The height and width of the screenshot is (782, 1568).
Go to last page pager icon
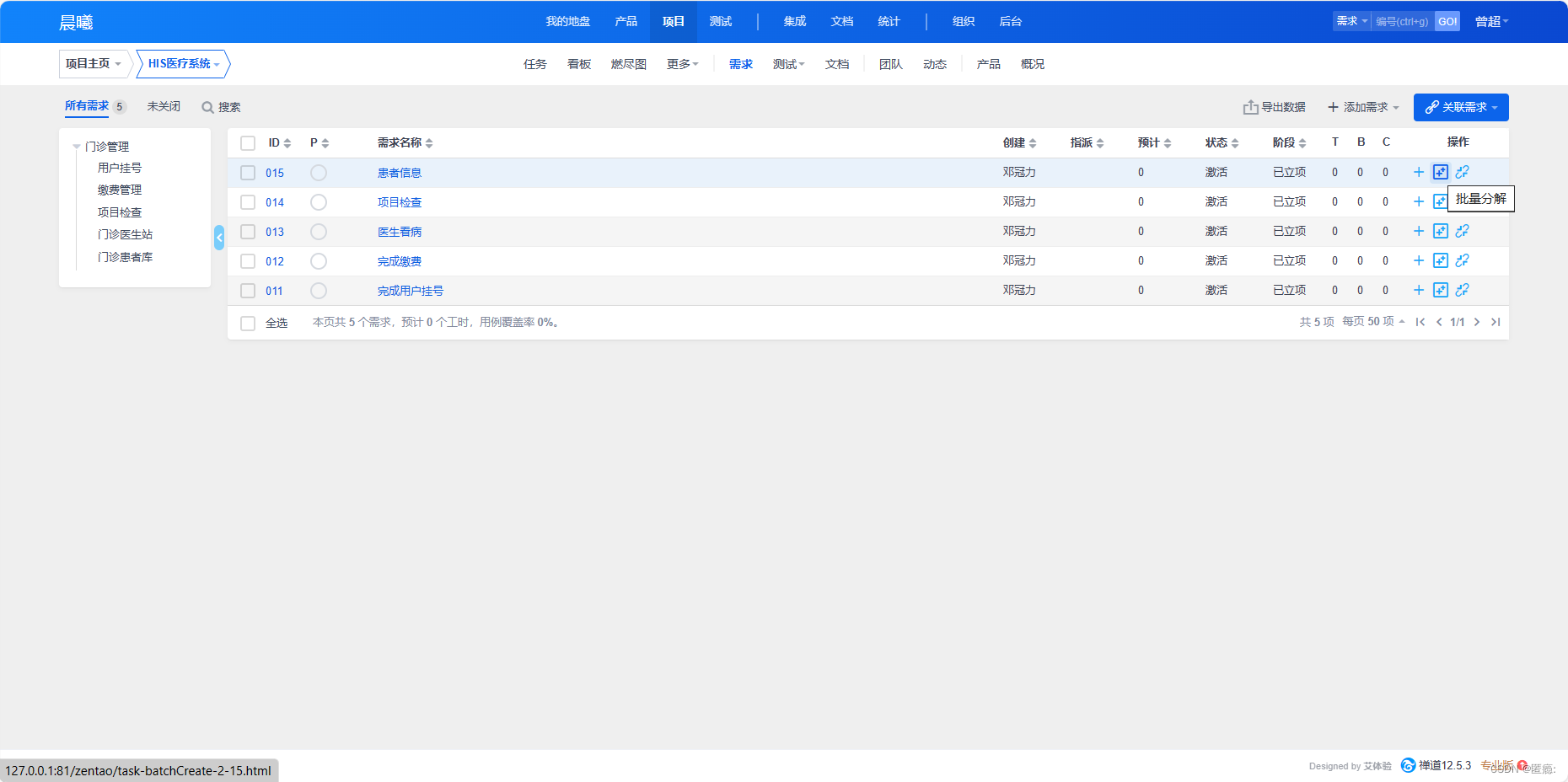1496,322
